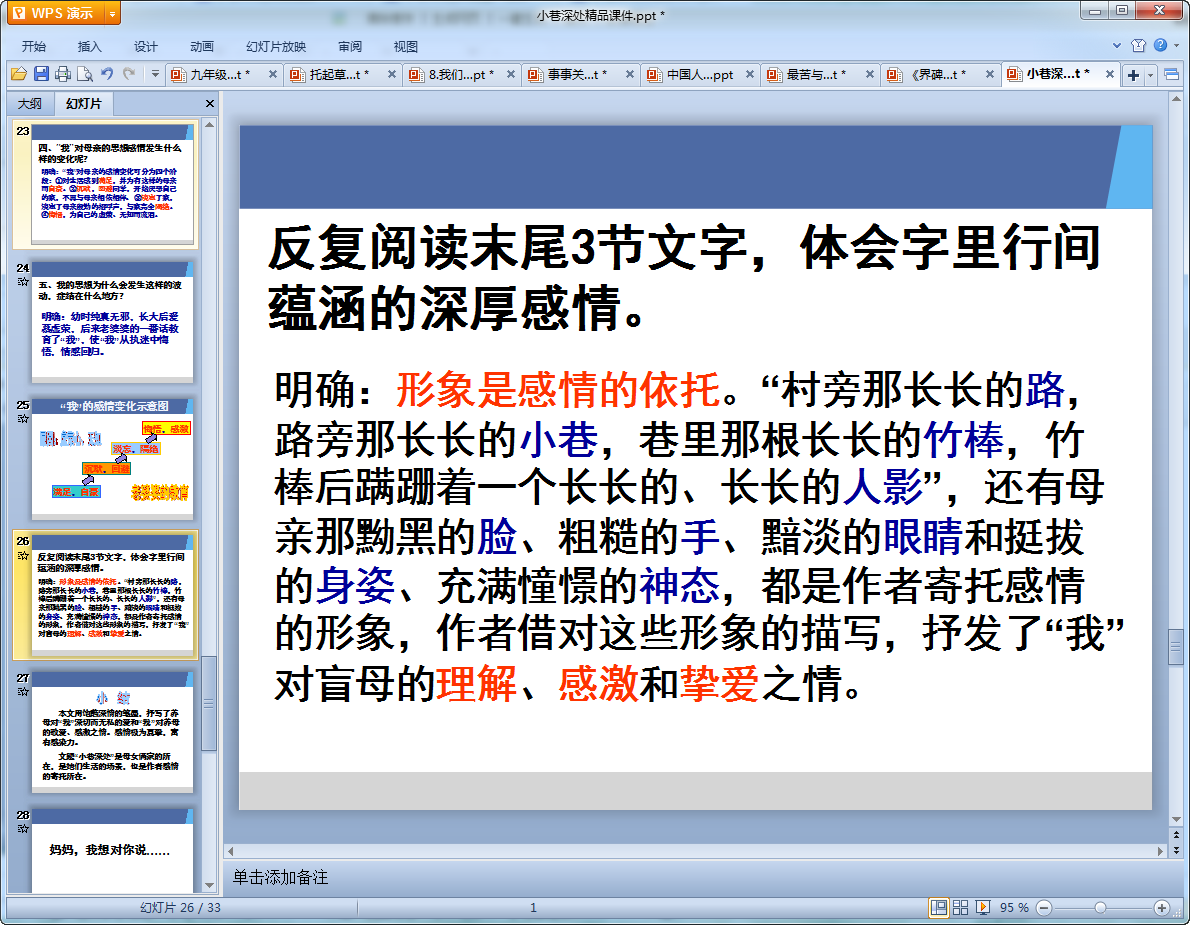The height and width of the screenshot is (925, 1190).
Task: Open the 视图 menu tab
Action: pos(406,46)
